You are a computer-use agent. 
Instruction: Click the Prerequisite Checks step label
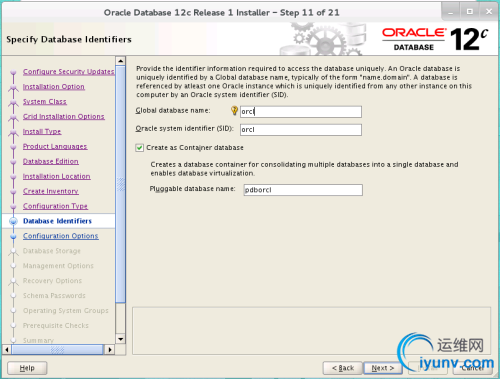coord(56,326)
